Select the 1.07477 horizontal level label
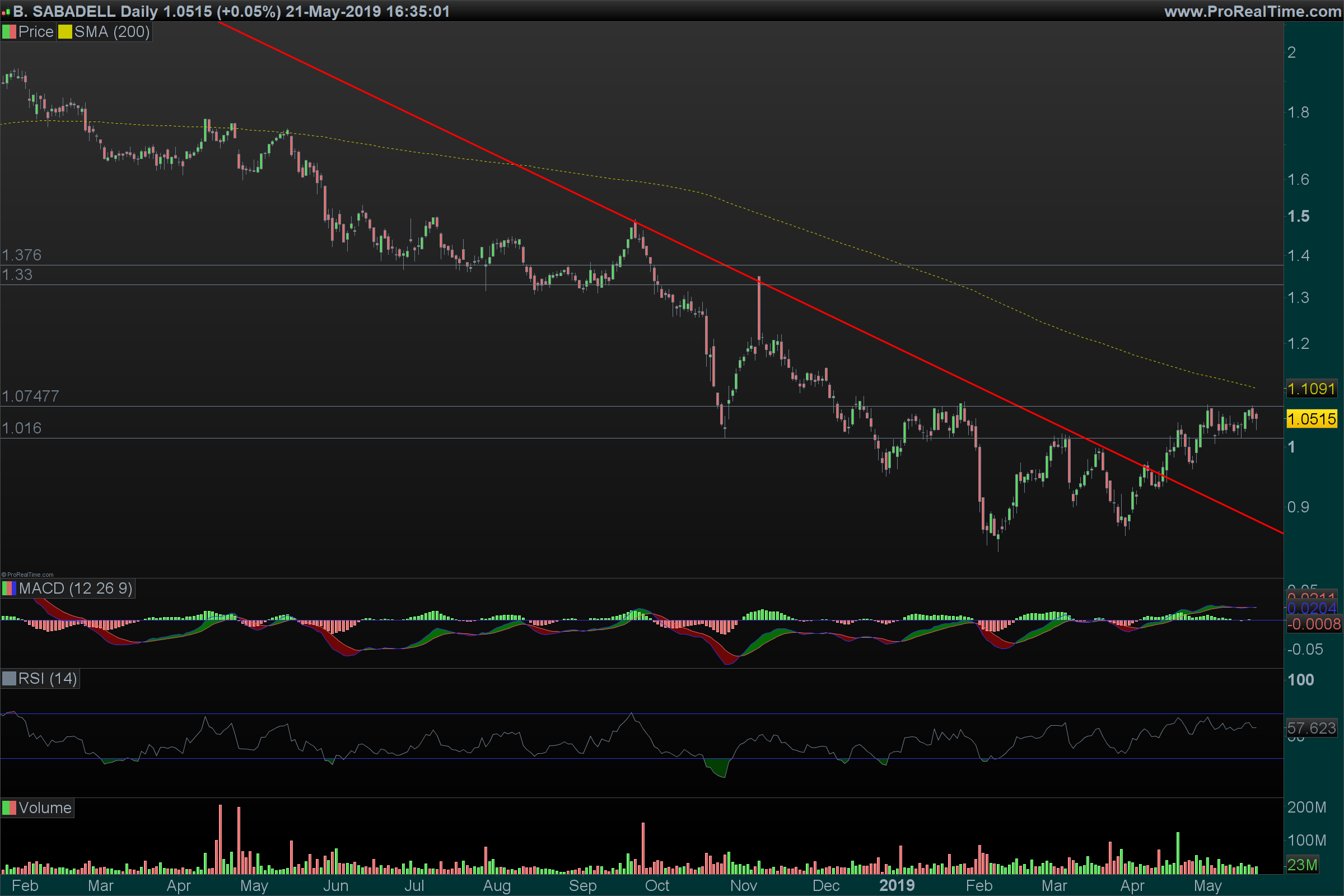This screenshot has height=896, width=1344. click(x=30, y=396)
